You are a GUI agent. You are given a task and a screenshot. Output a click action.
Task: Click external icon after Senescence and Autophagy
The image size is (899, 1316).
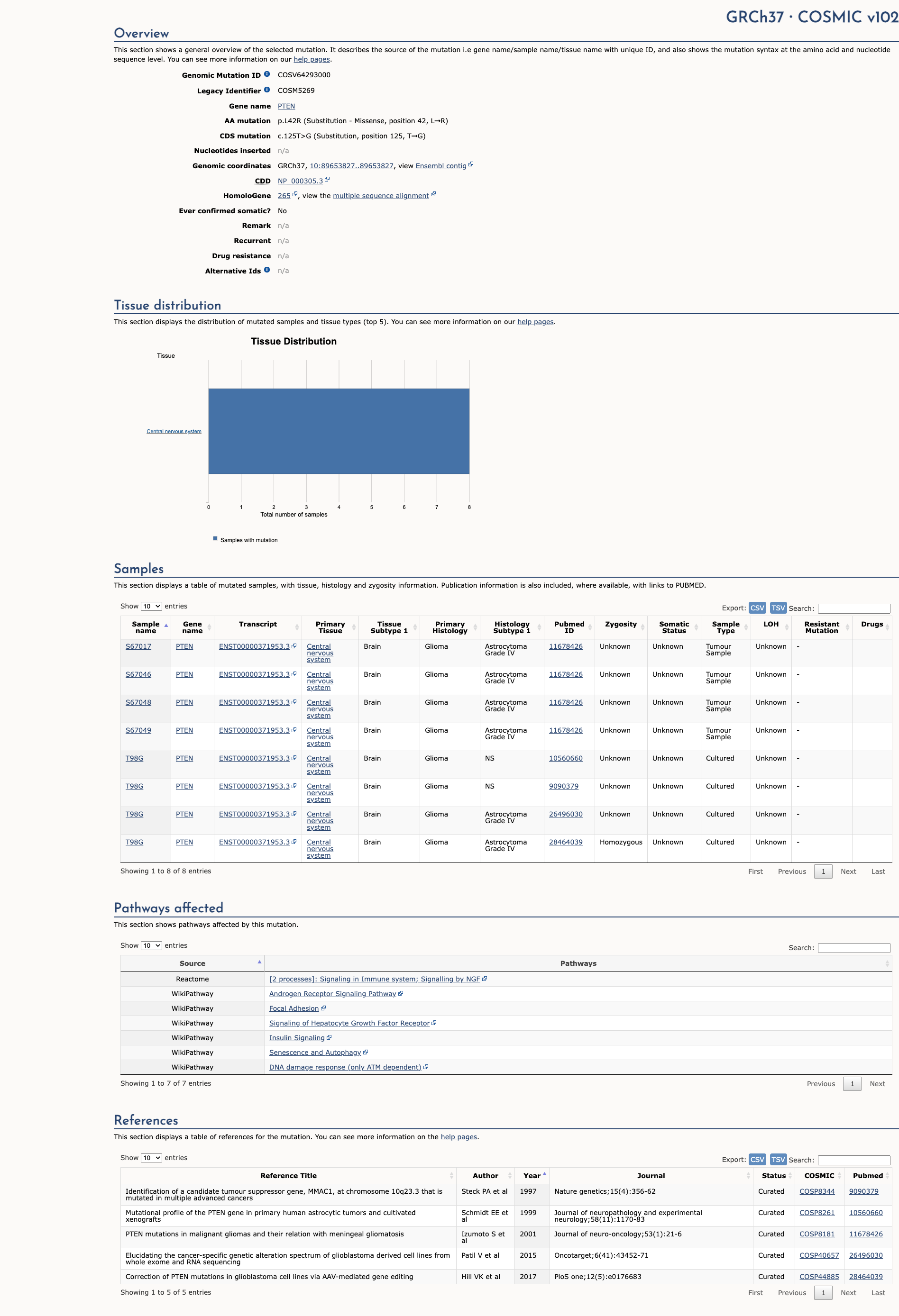[366, 1052]
